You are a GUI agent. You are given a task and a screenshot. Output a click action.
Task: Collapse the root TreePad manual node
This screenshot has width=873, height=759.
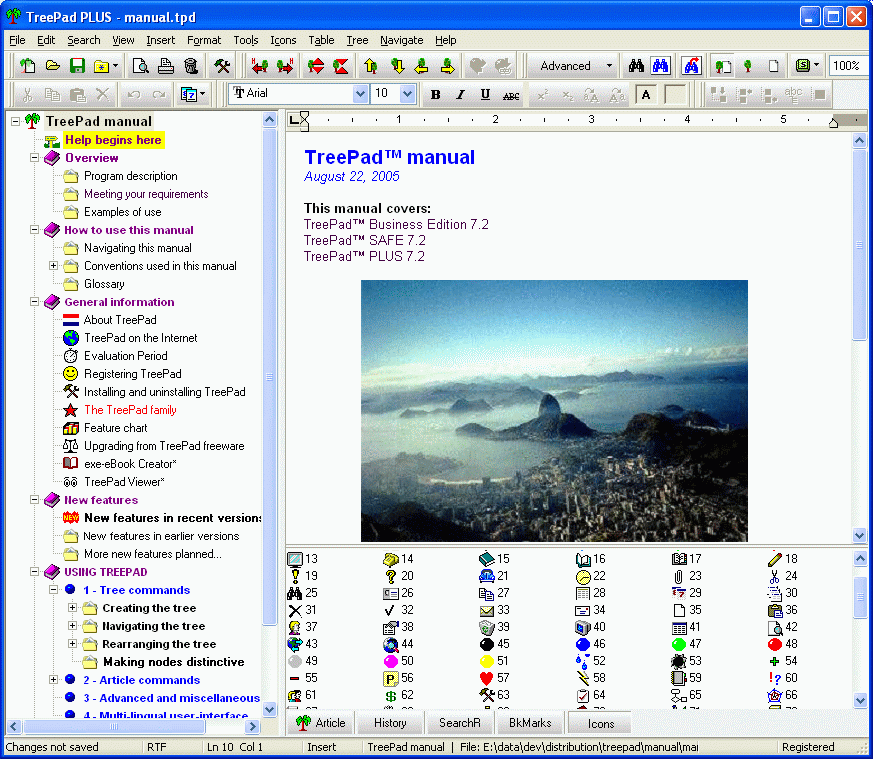(x=16, y=121)
